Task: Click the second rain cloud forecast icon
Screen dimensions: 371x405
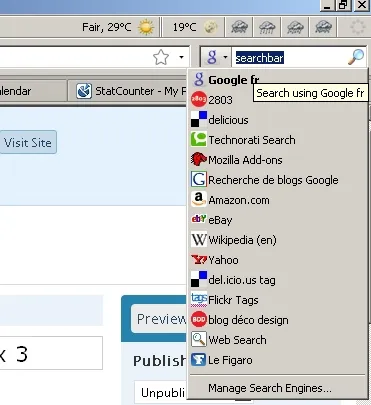Action: click(x=267, y=27)
